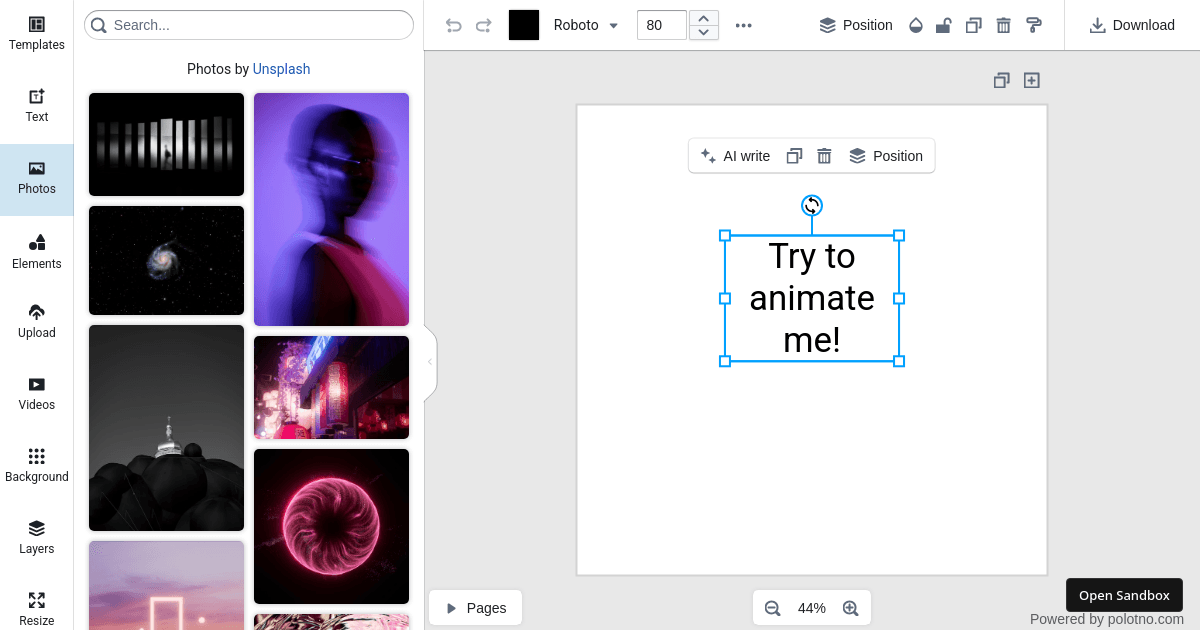Open the Videos panel
Image resolution: width=1200 pixels, height=630 pixels.
tap(36, 392)
